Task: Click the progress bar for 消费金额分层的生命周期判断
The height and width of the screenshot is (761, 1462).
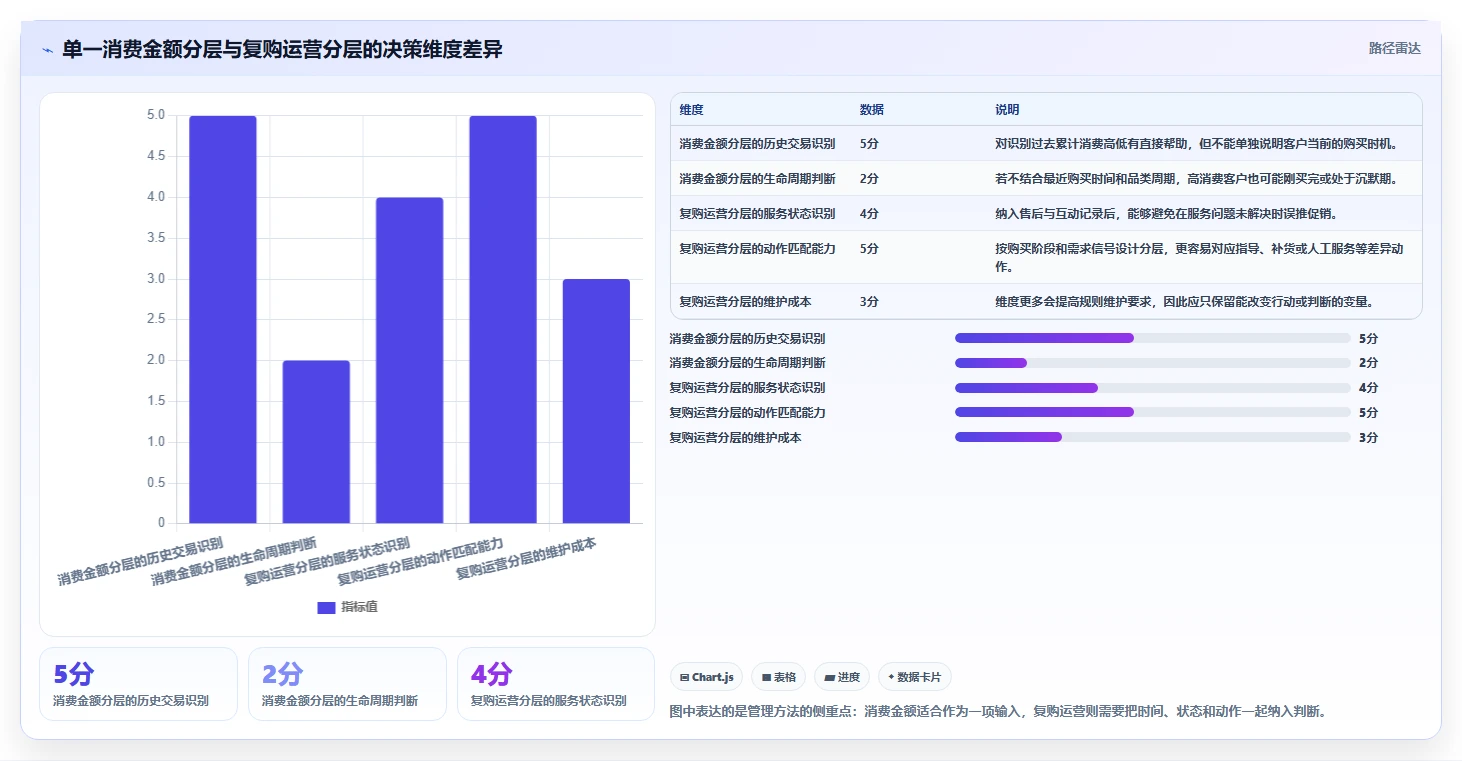Action: click(1153, 363)
